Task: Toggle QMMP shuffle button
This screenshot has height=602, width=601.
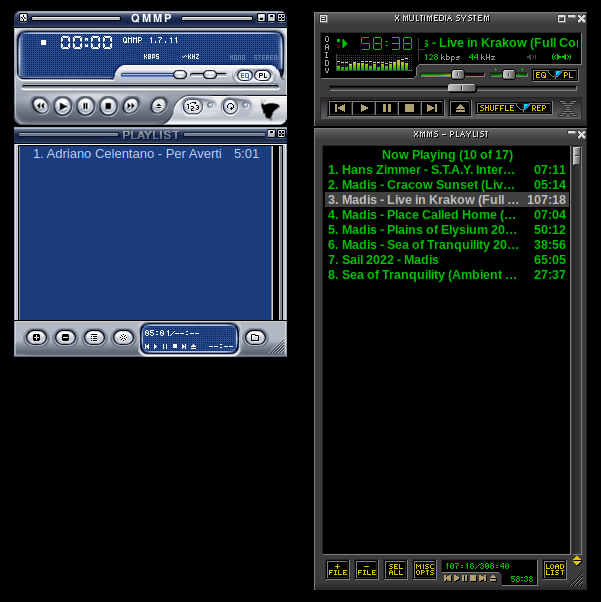Action: point(192,106)
